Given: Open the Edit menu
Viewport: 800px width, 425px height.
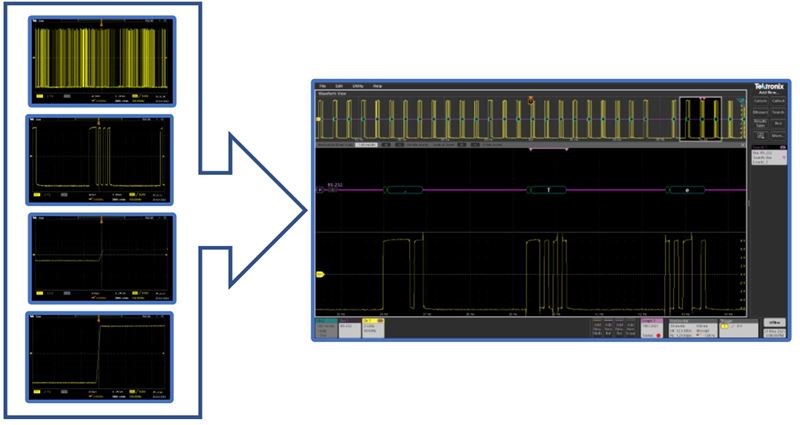Looking at the screenshot, I should tap(340, 87).
